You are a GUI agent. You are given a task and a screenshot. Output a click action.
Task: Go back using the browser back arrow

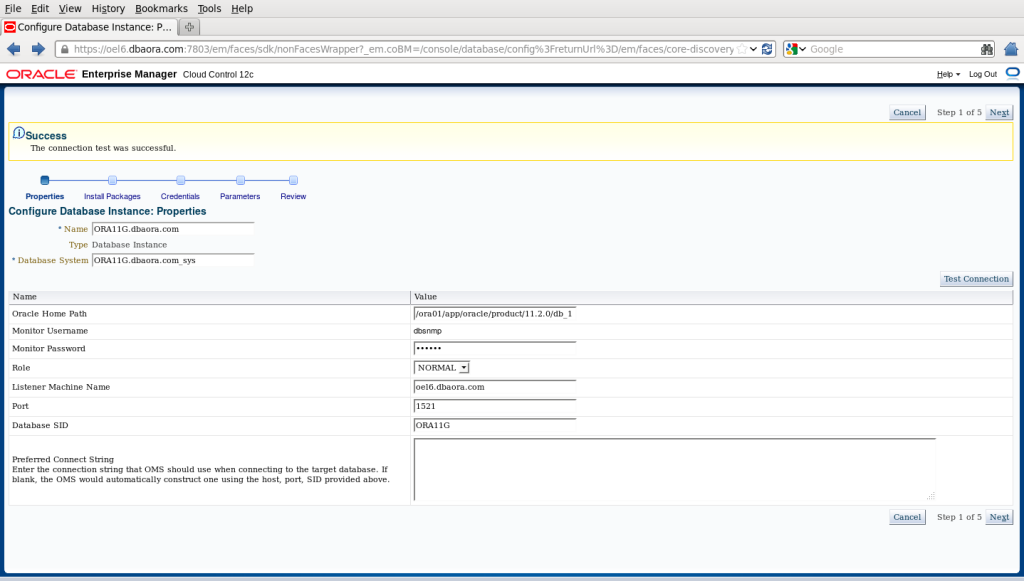13,49
